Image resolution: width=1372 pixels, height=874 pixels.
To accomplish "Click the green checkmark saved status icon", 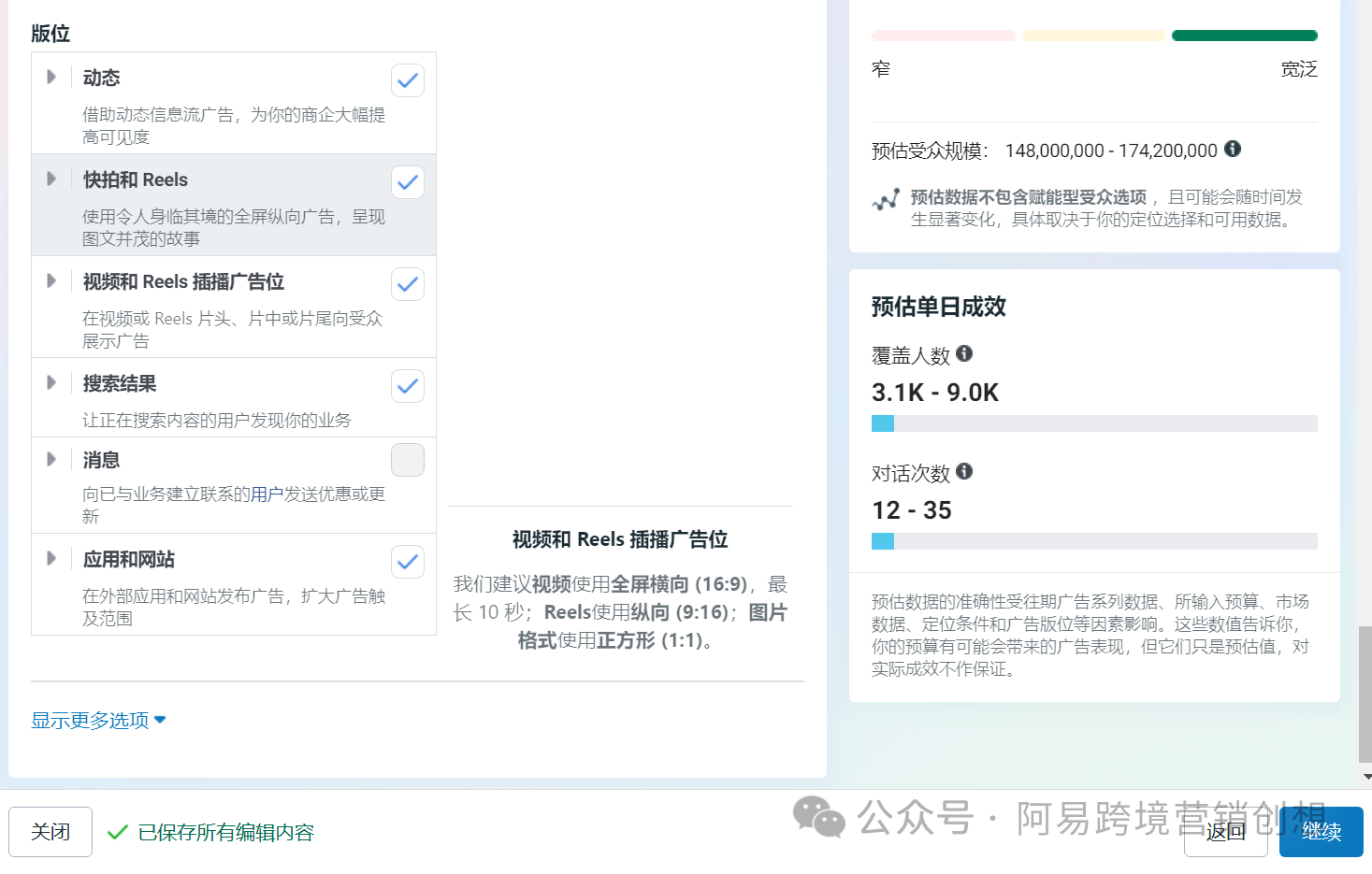I will coord(117,832).
